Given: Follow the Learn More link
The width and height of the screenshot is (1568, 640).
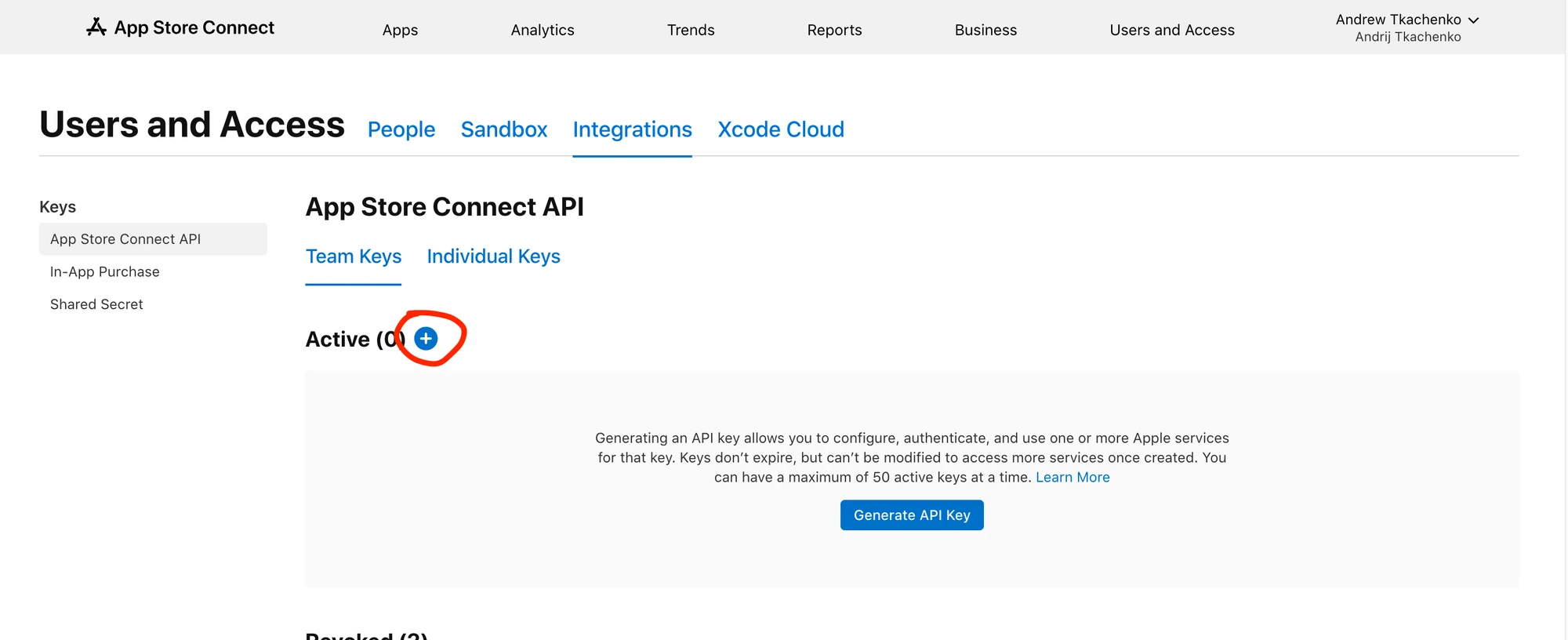Looking at the screenshot, I should pos(1073,477).
